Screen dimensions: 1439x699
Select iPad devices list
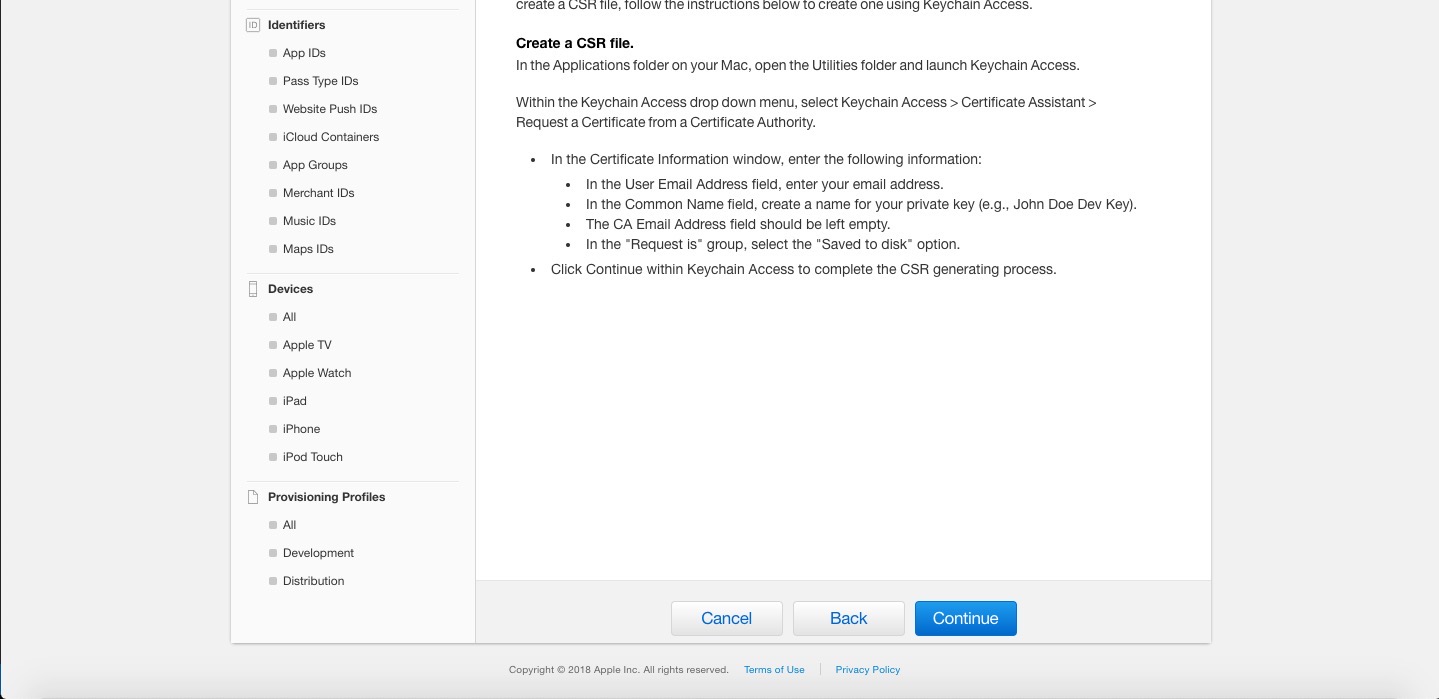coord(294,401)
